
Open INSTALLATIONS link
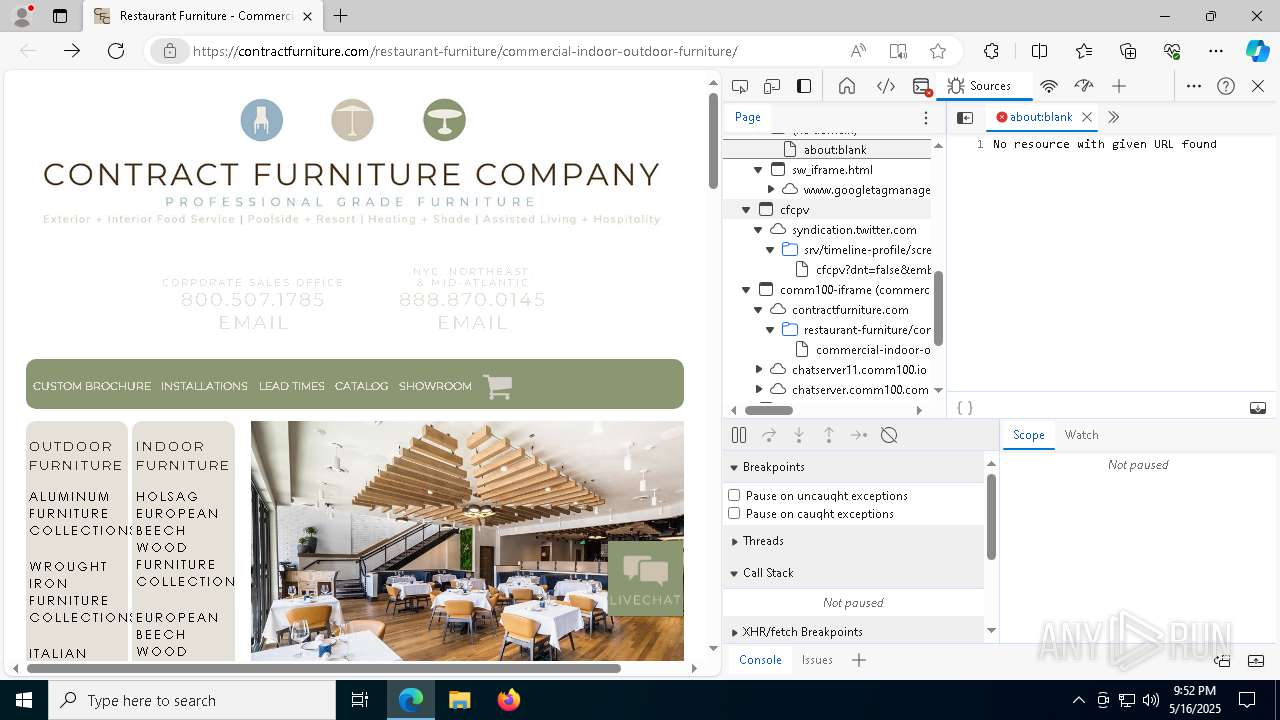pos(204,386)
